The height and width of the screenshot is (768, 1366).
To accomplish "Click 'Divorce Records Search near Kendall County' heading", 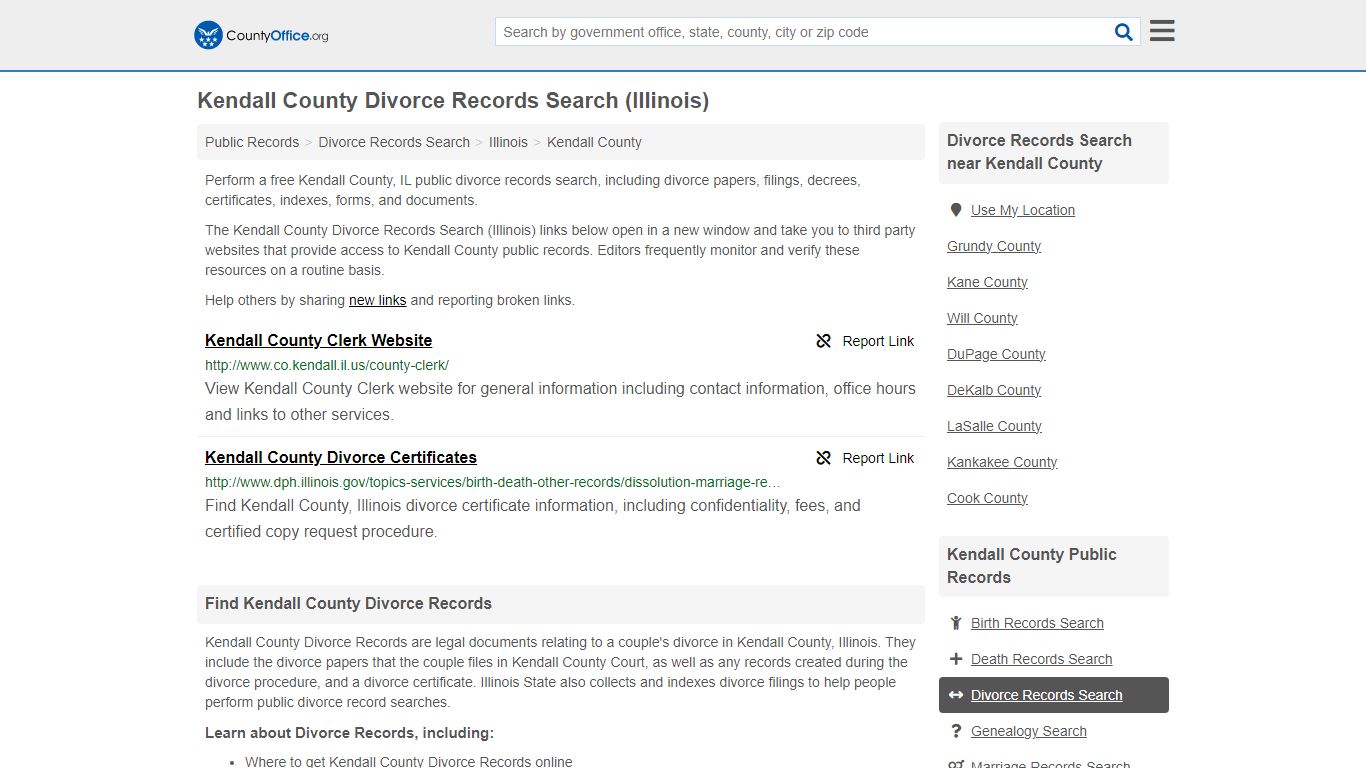I will point(1039,152).
